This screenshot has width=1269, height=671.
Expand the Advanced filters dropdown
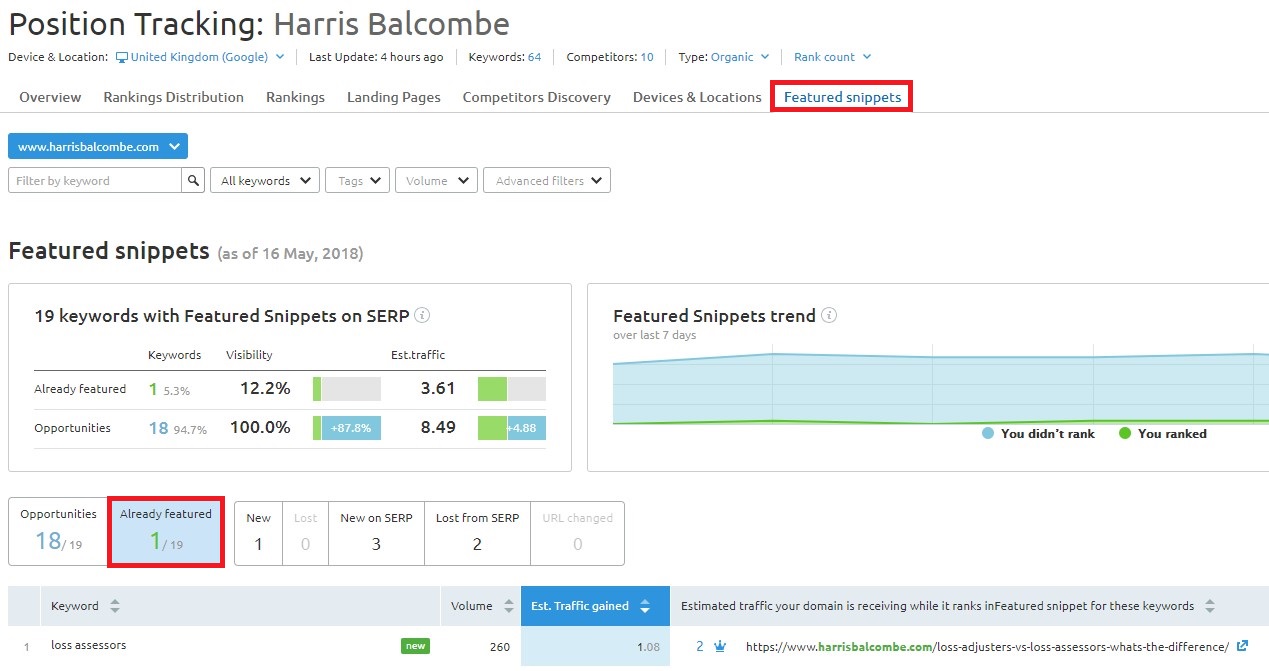coord(547,181)
